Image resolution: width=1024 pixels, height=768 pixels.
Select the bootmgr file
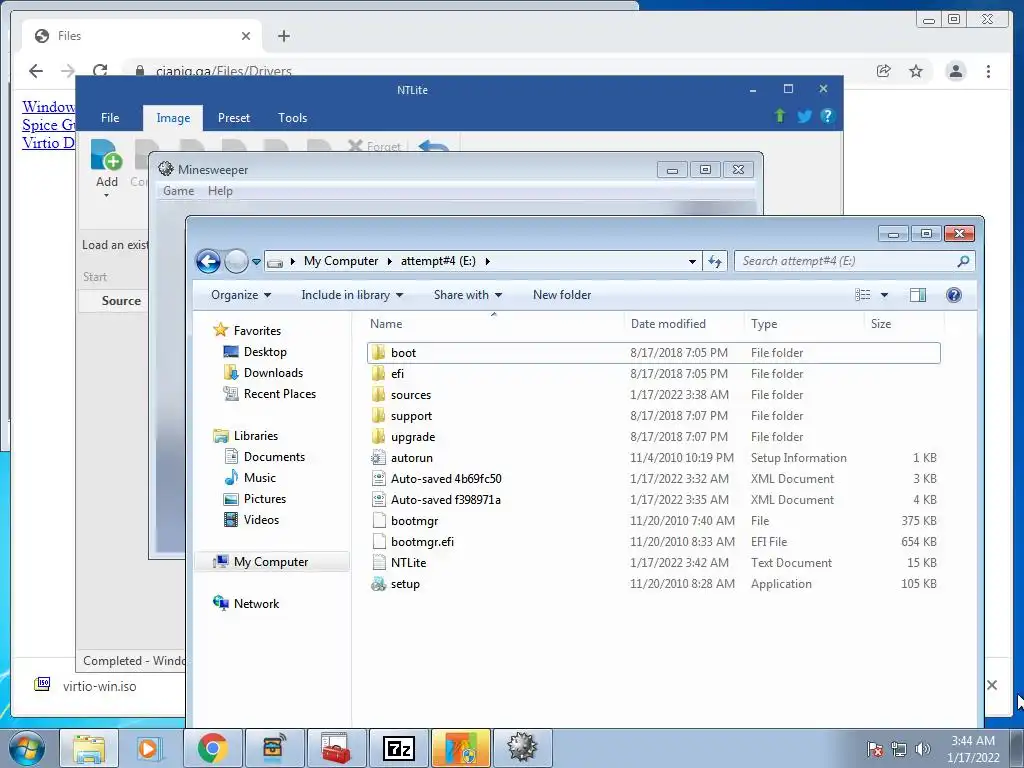pyautogui.click(x=653, y=520)
